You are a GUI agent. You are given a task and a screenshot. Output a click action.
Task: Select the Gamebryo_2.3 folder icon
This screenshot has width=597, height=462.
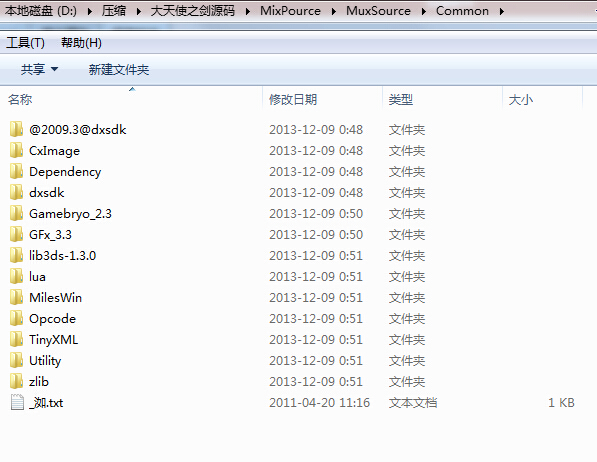pos(16,214)
